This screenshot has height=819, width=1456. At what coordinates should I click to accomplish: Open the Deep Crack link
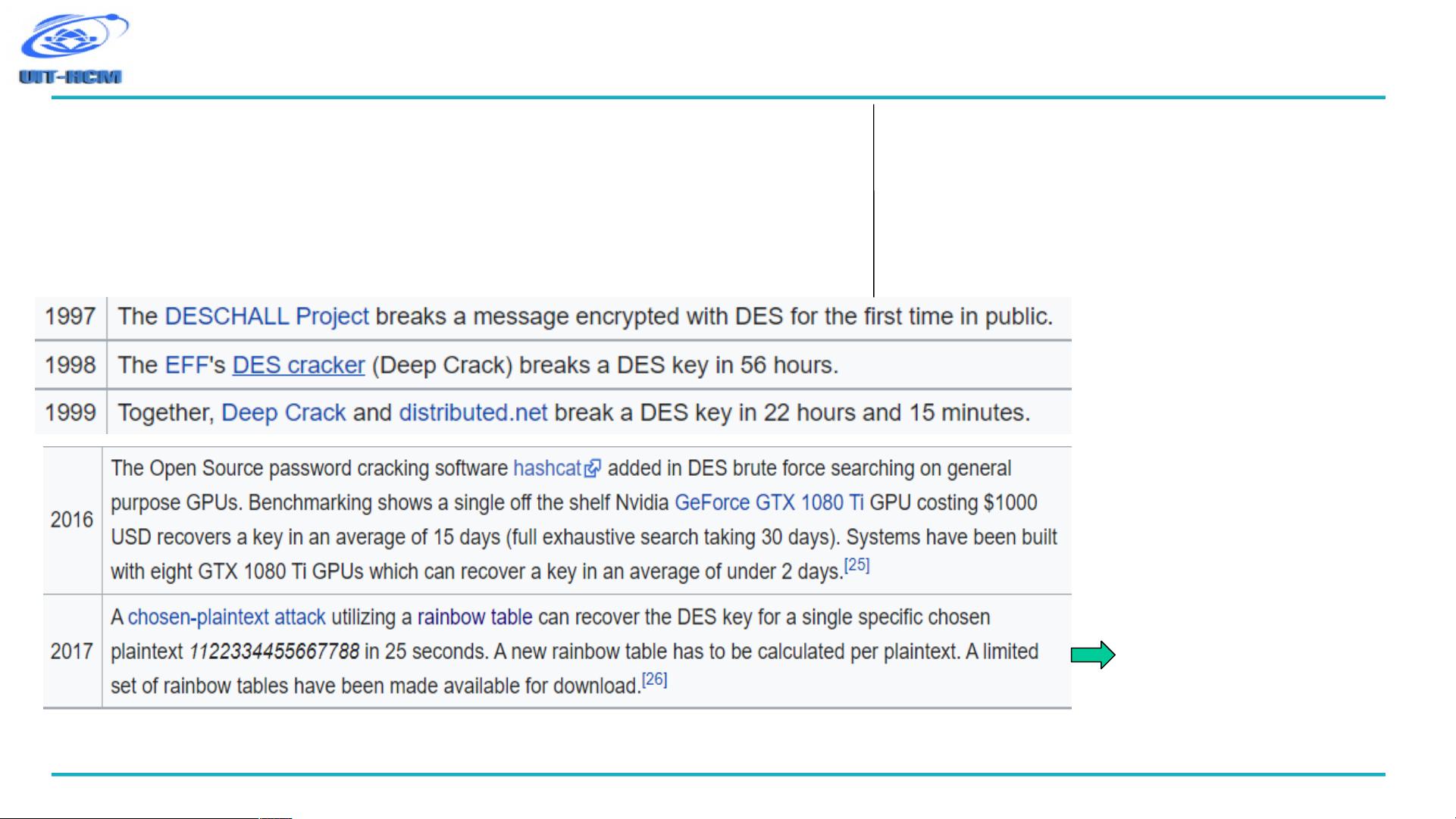[283, 413]
